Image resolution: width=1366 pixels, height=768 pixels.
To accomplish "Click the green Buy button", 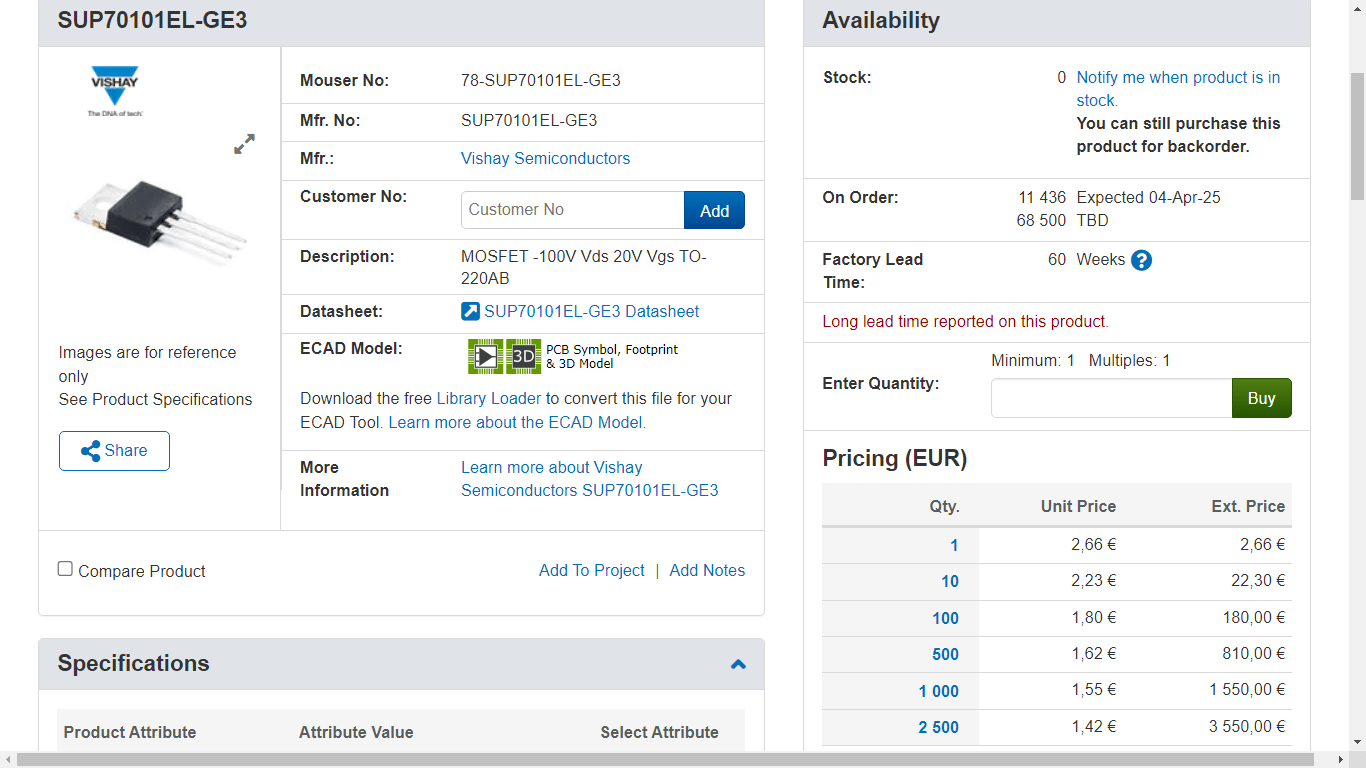I will click(x=1261, y=398).
